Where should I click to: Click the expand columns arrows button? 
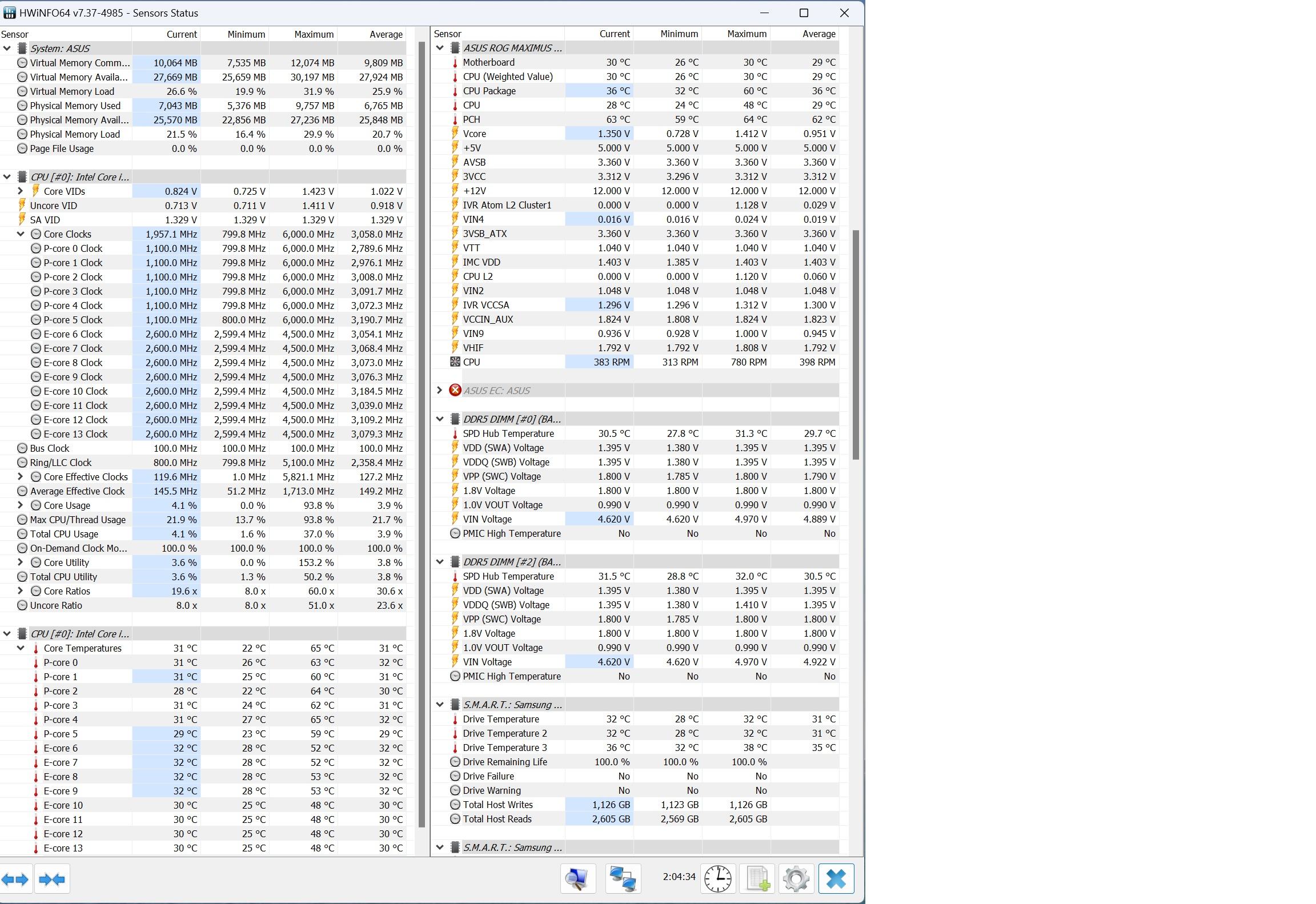[x=15, y=879]
